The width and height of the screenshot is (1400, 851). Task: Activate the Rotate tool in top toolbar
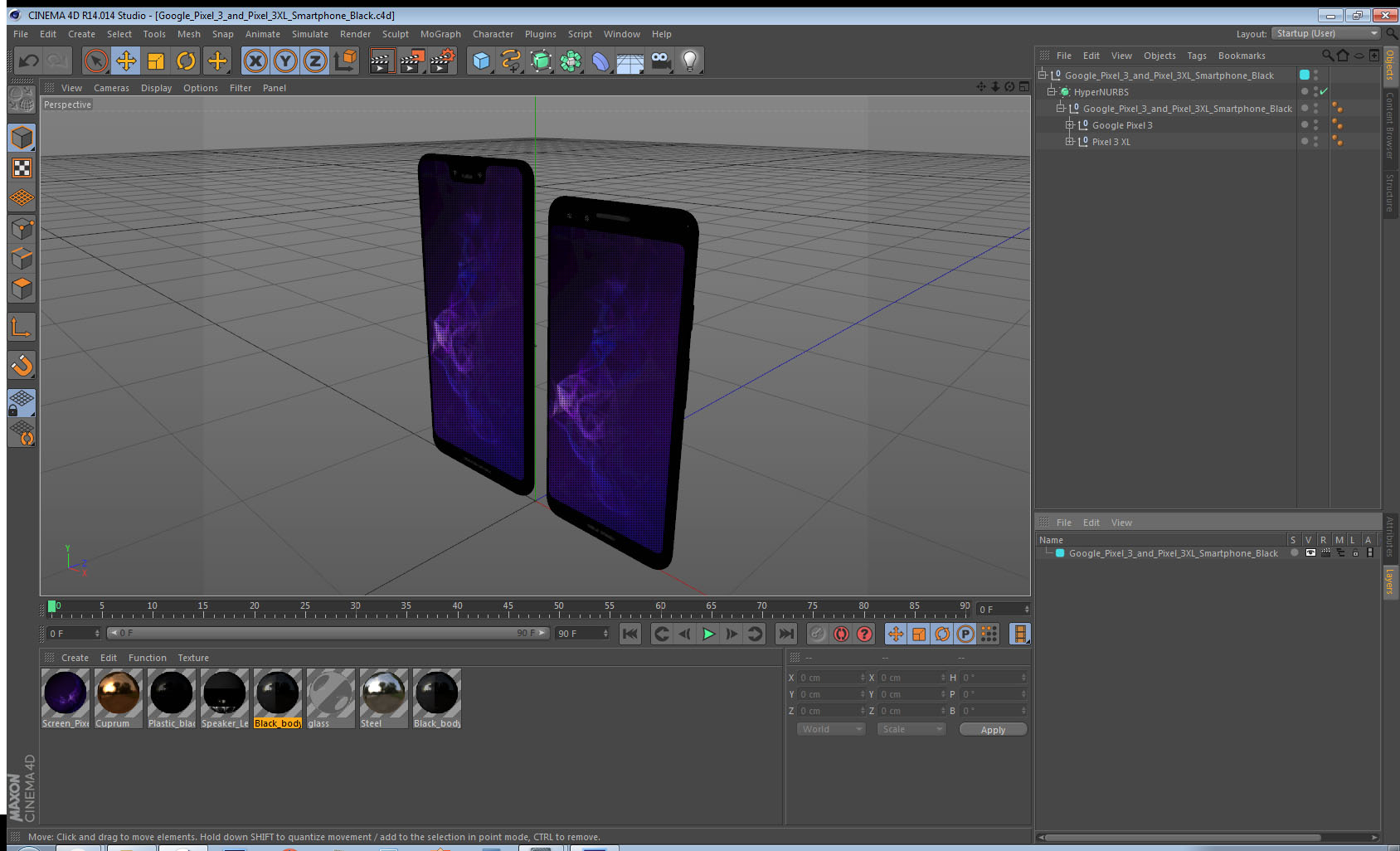tap(187, 61)
